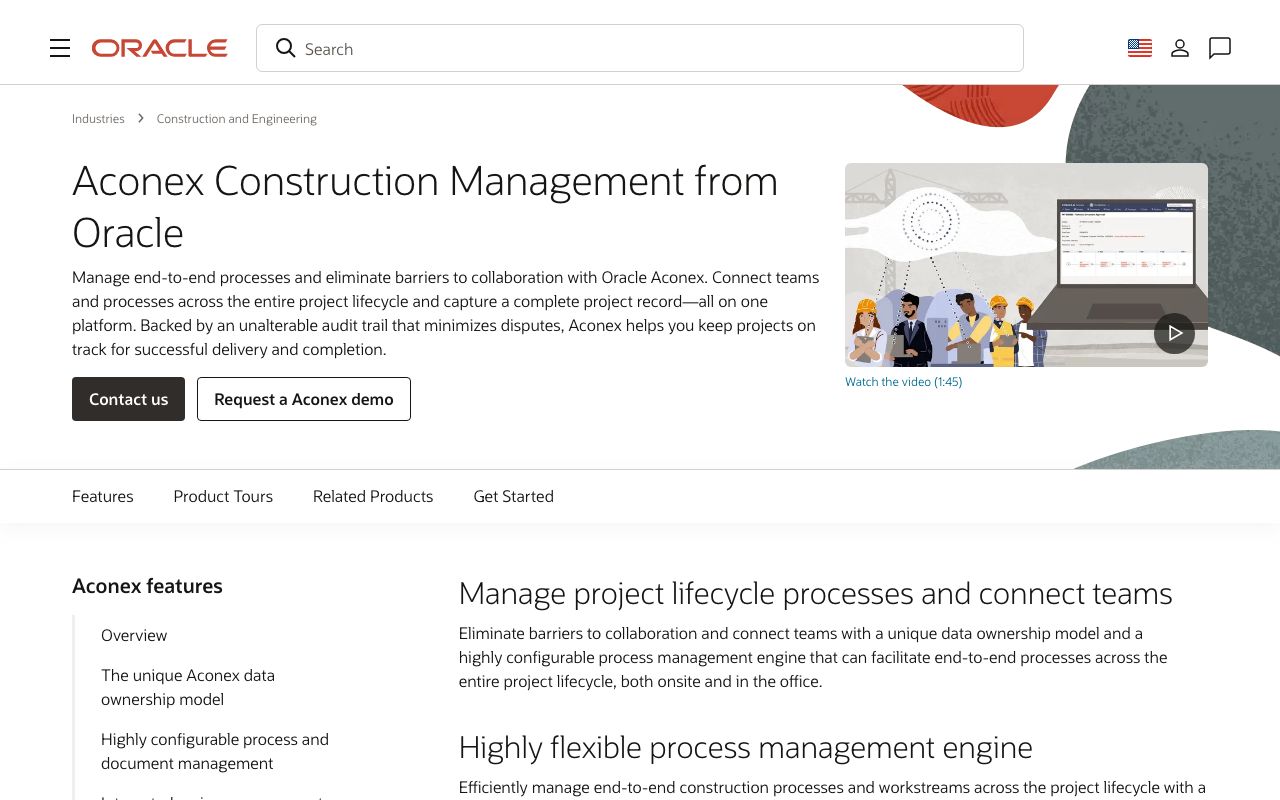This screenshot has width=1280, height=800.
Task: Switch to the Product Tours tab
Action: point(223,496)
